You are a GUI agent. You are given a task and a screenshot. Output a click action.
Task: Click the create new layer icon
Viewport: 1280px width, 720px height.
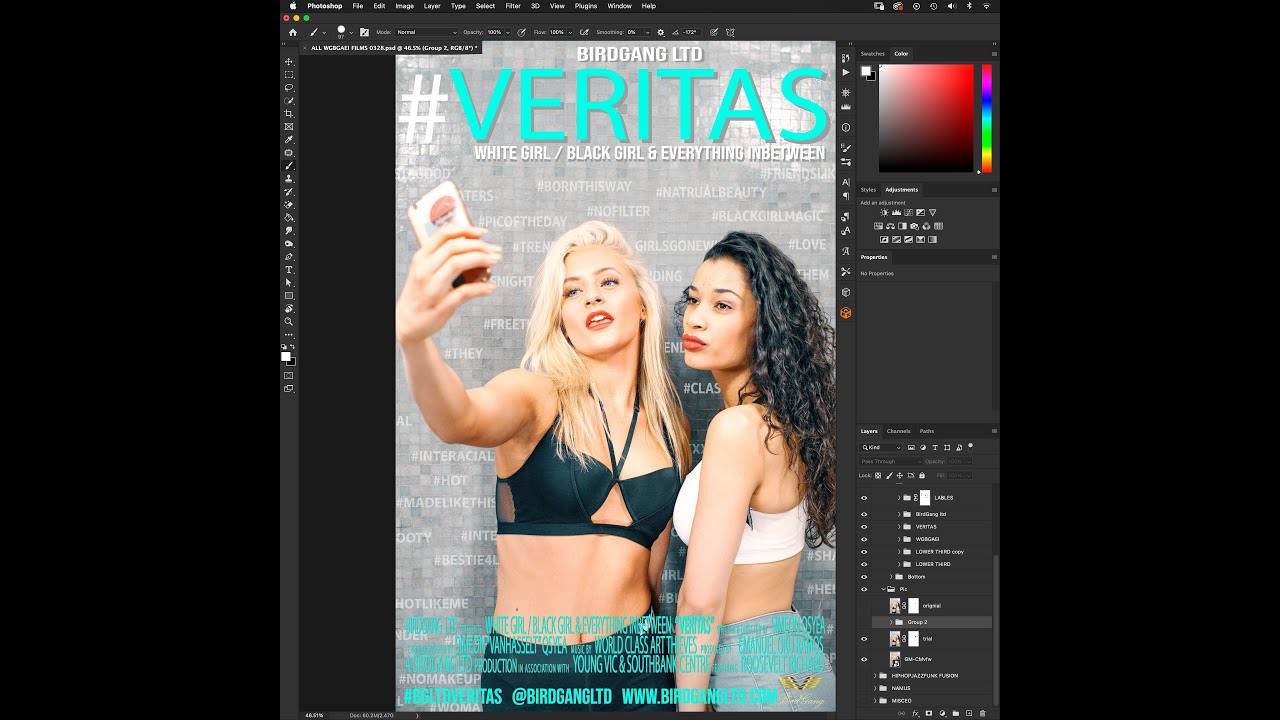point(969,713)
